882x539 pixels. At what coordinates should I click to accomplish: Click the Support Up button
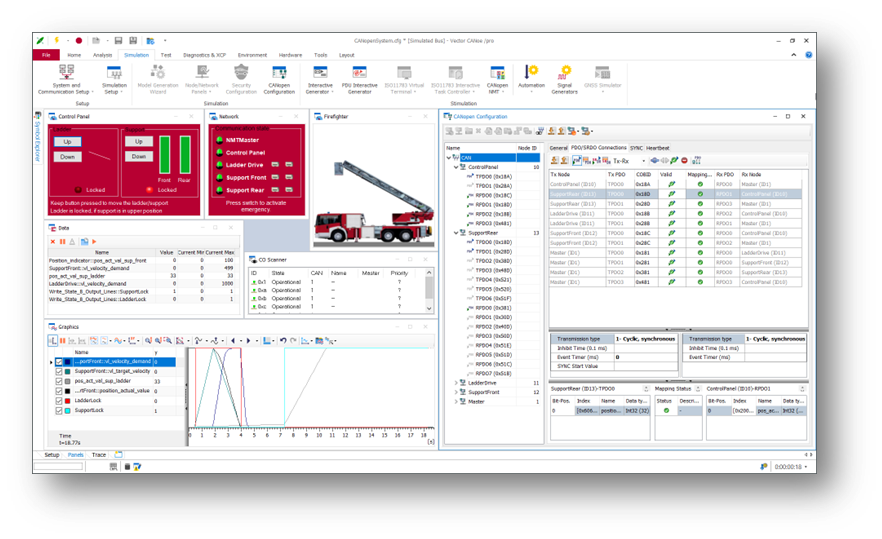[x=138, y=141]
